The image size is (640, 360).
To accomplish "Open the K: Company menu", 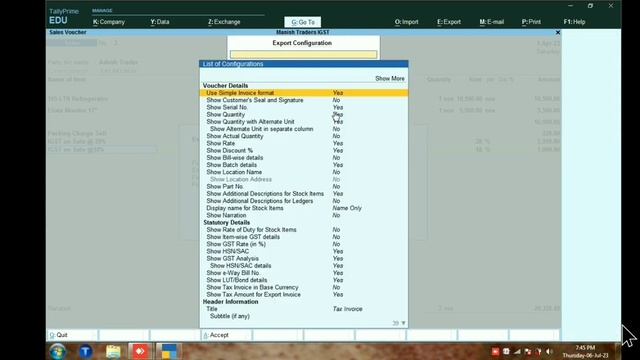I will (109, 22).
